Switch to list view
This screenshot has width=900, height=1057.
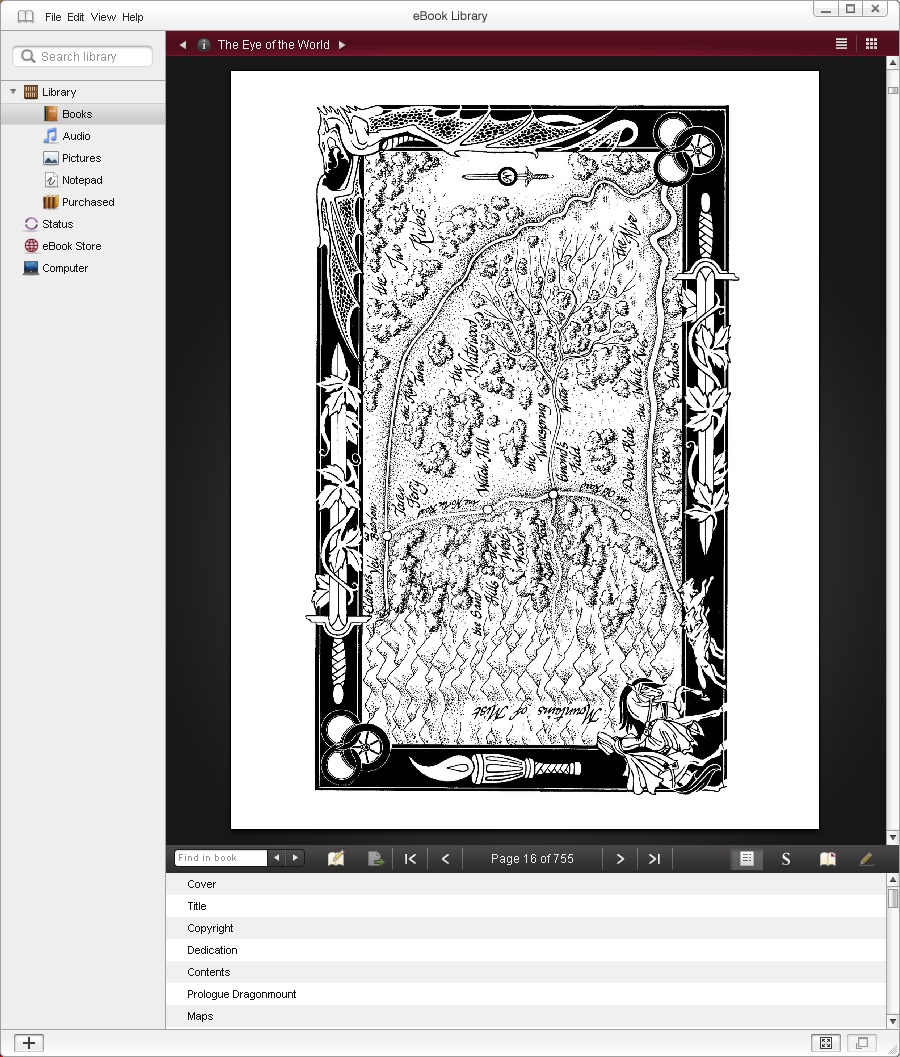tap(841, 44)
